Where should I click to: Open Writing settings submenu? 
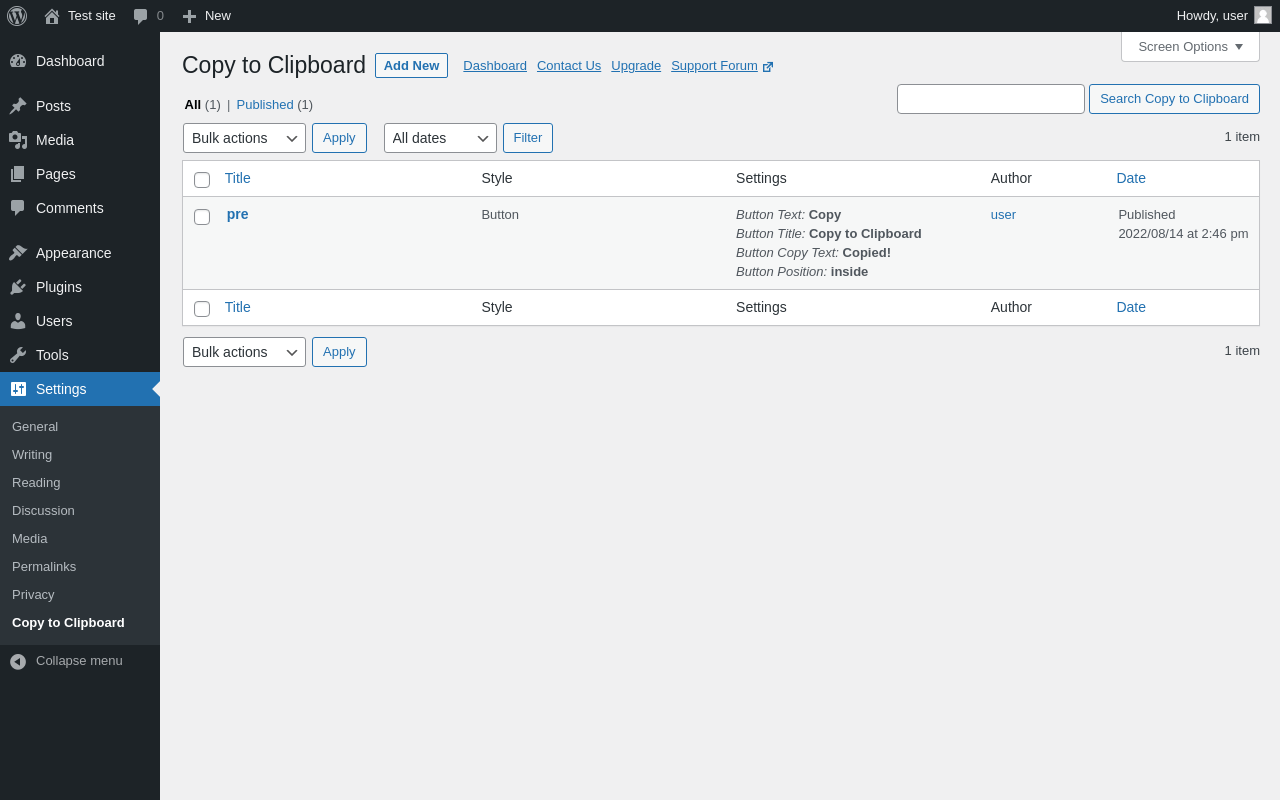[x=32, y=455]
